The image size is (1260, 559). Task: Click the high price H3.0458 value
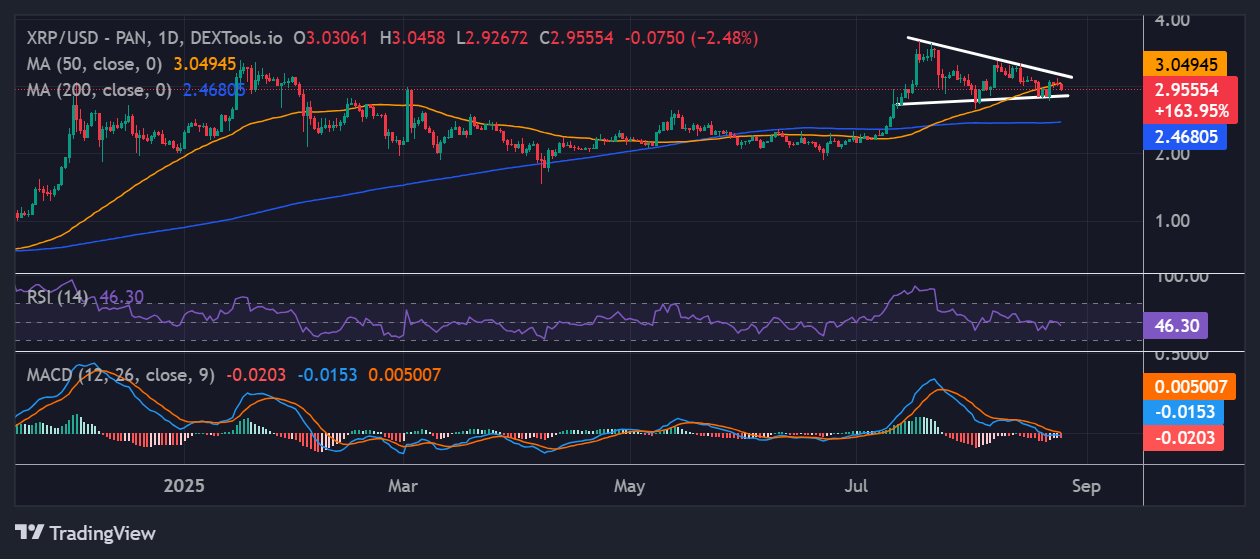[412, 38]
